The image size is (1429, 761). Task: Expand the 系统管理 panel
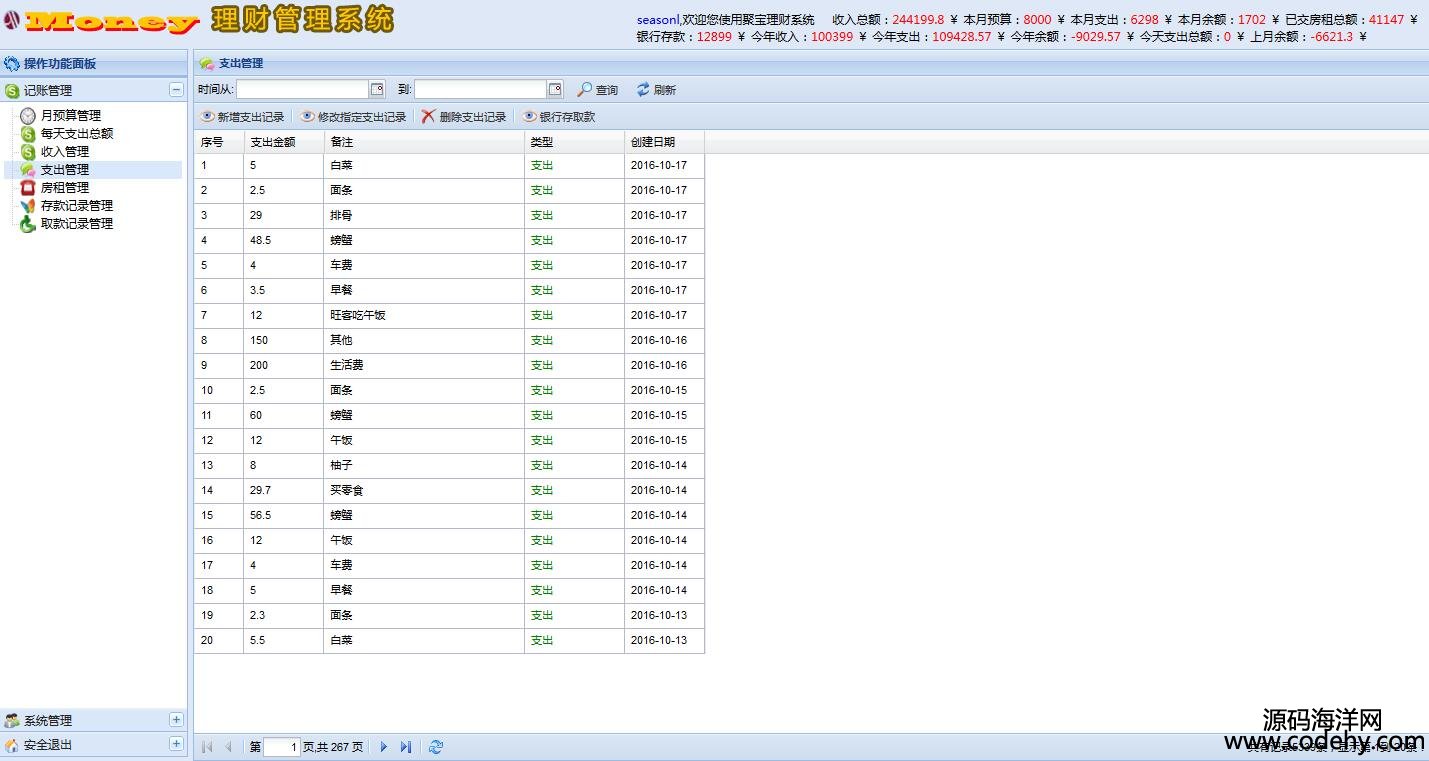tap(176, 720)
